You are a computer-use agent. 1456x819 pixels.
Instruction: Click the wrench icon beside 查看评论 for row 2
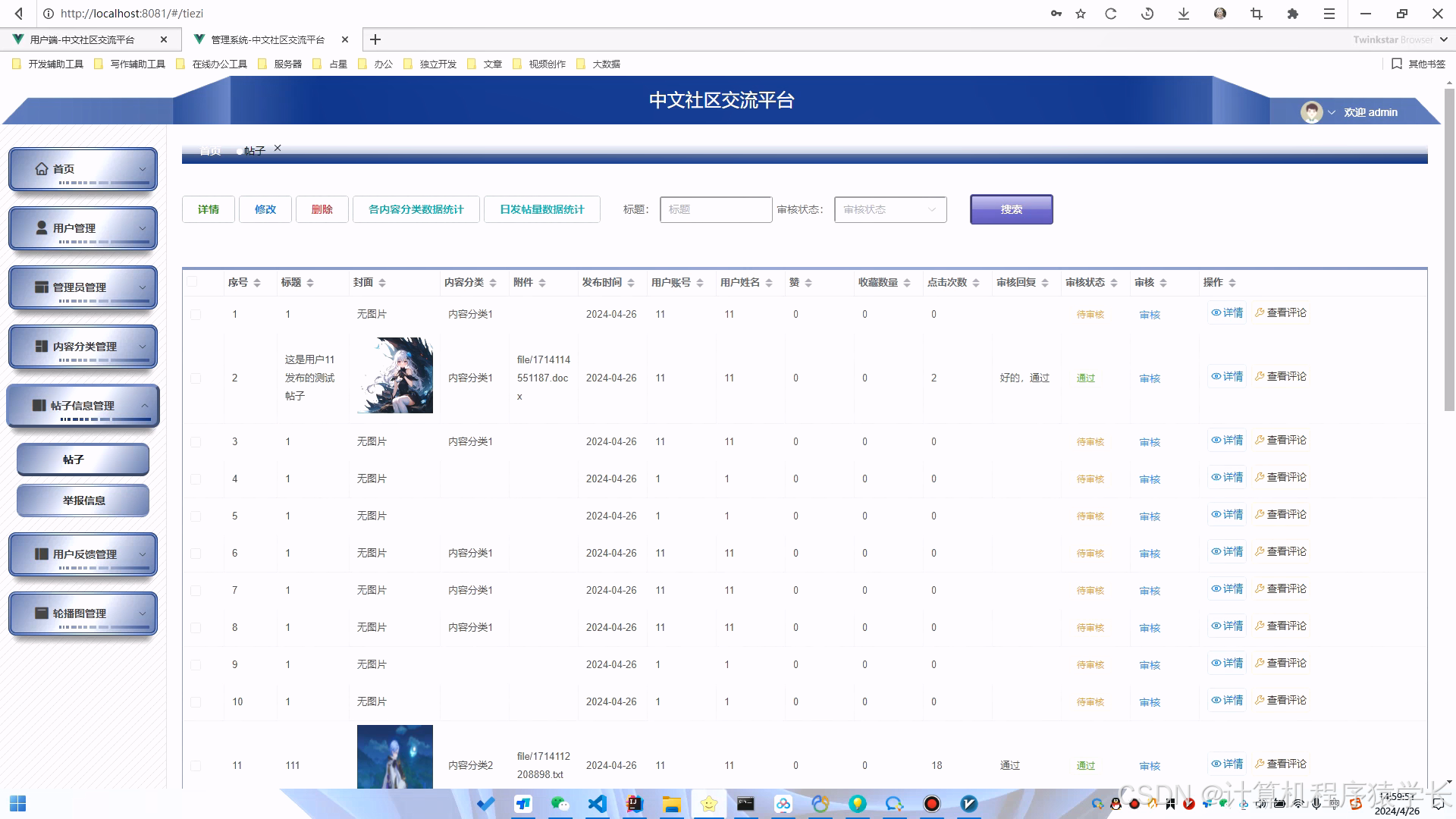[1260, 375]
